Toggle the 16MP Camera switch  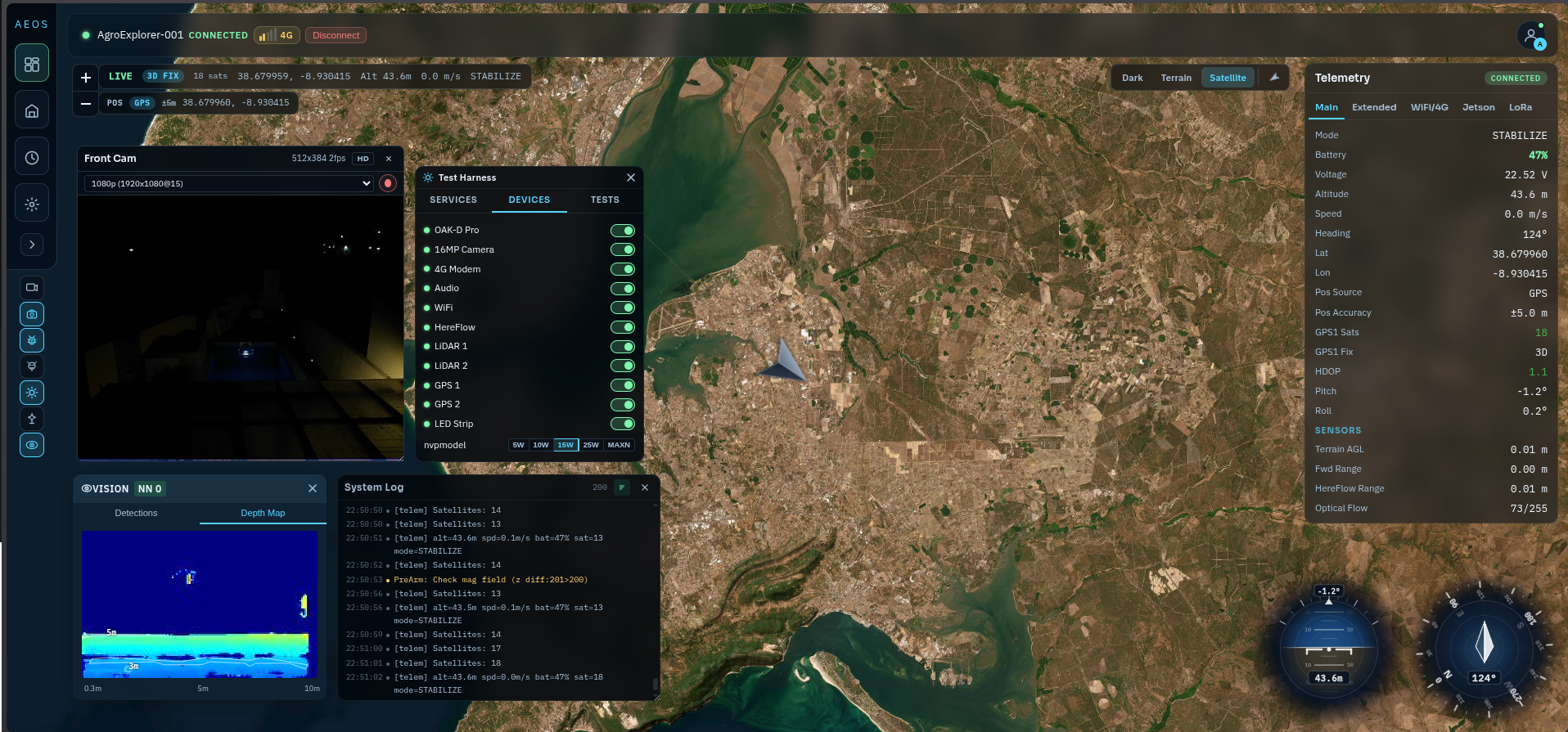click(x=623, y=249)
